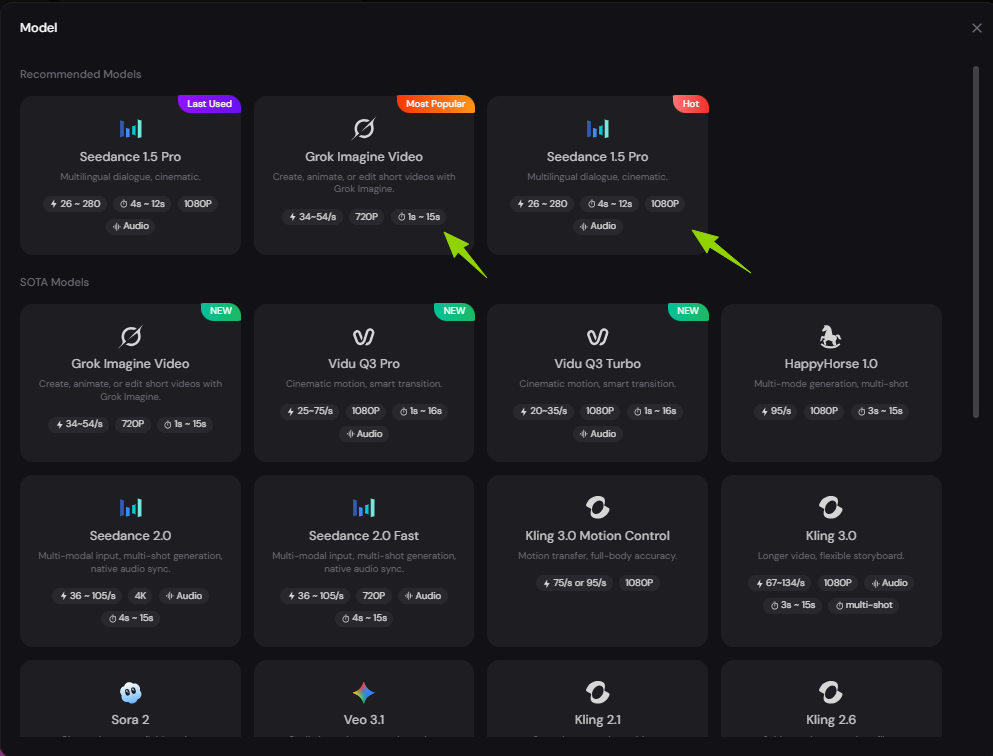Click the Kling 2.1 logo icon

click(x=597, y=693)
